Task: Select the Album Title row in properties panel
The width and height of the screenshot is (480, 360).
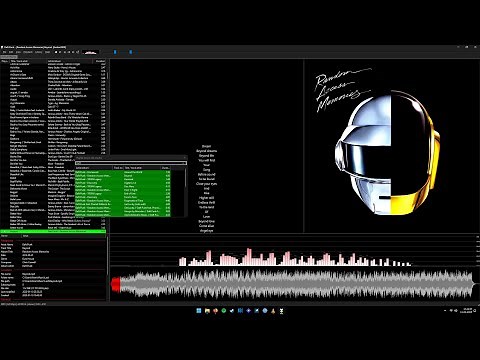Action: [53, 252]
